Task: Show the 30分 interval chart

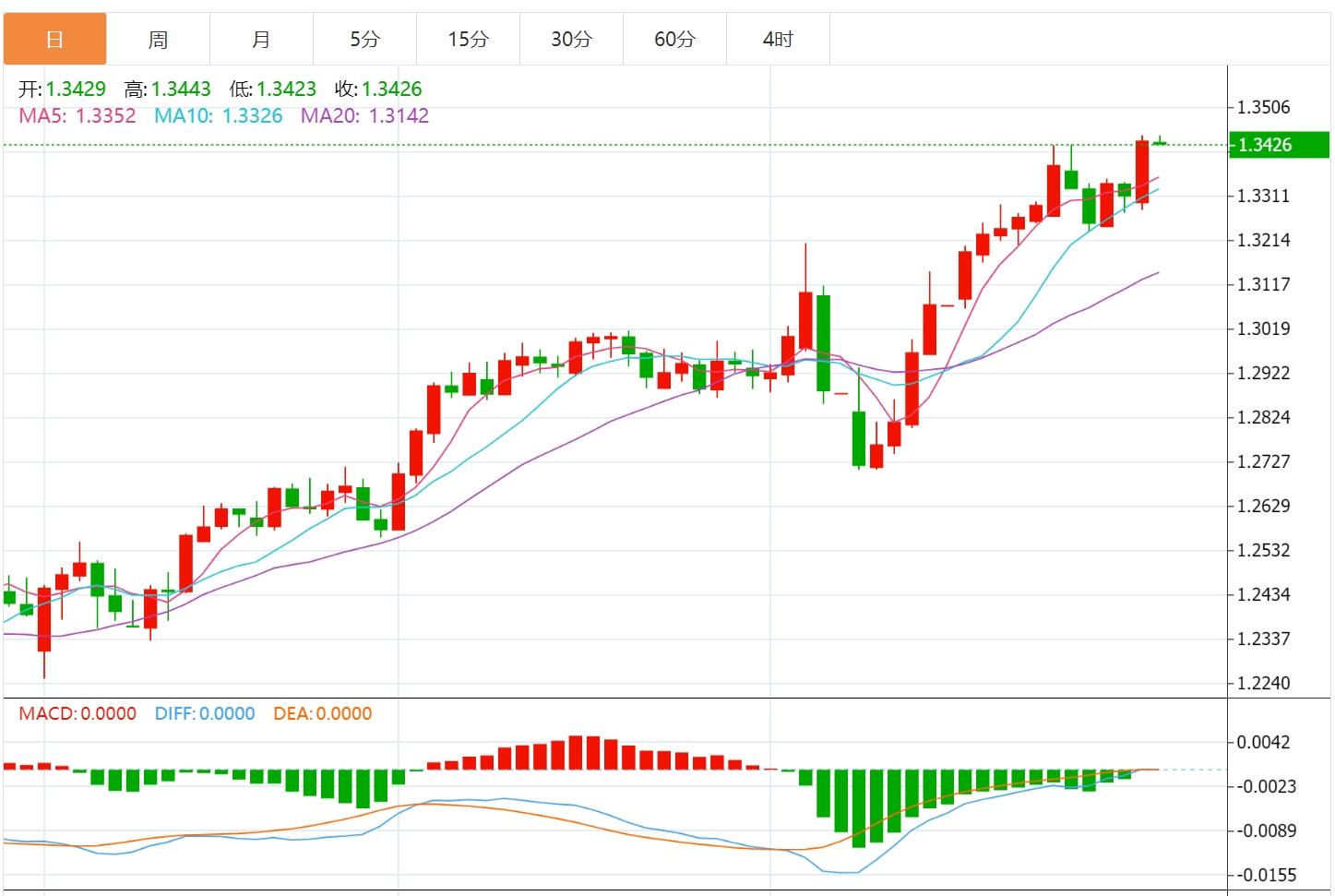Action: (x=571, y=39)
